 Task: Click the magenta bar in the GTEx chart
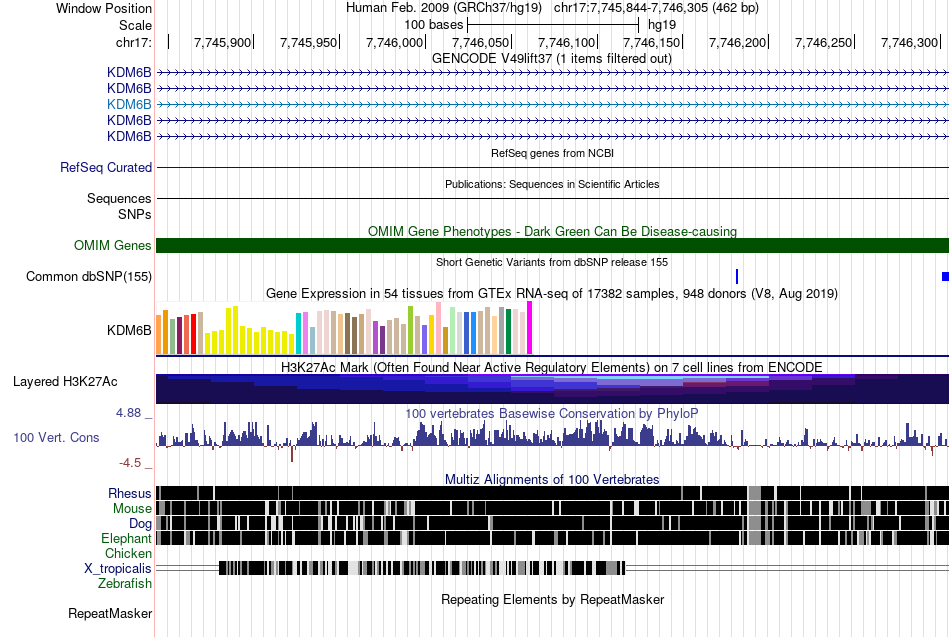click(530, 328)
